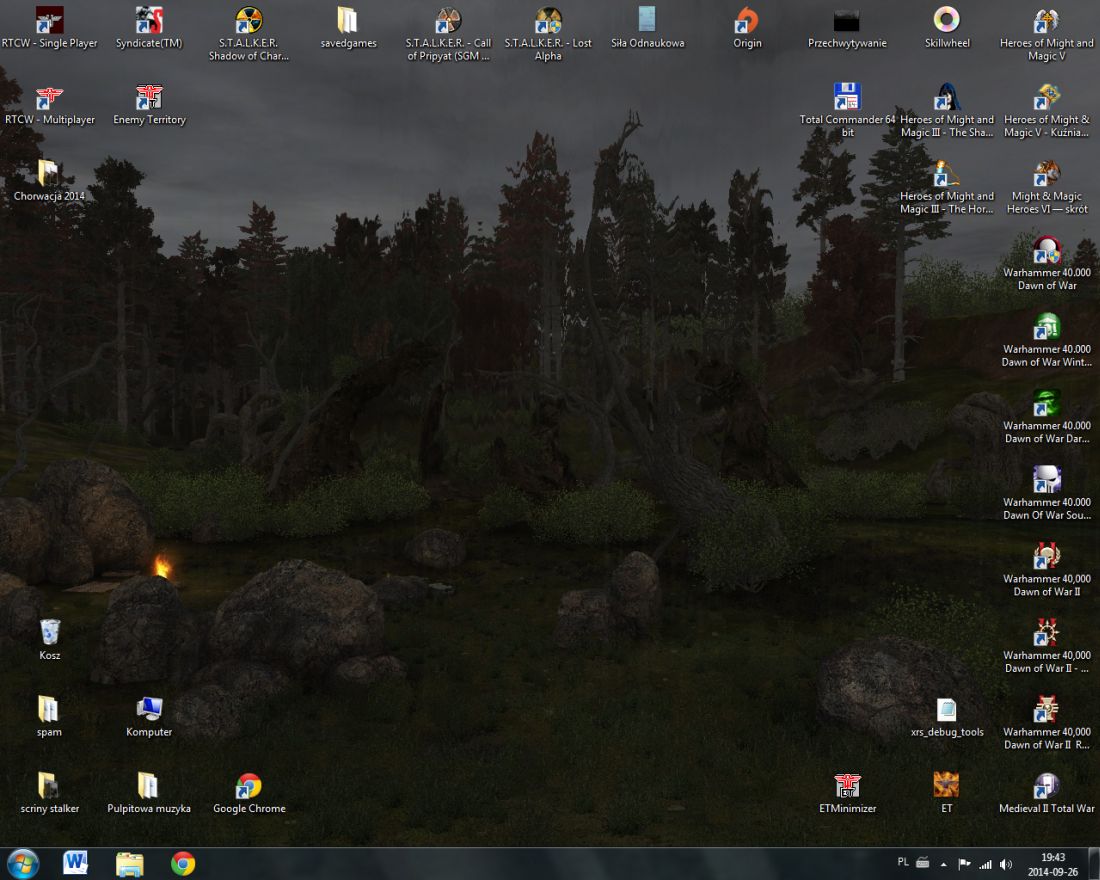Click the Enemy Territory shortcut
This screenshot has height=880, width=1100.
point(149,98)
